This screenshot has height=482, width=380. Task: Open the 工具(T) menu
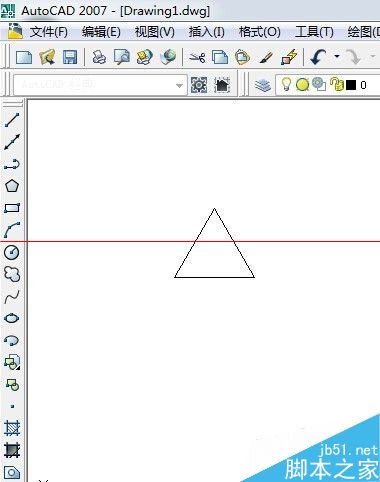point(314,32)
